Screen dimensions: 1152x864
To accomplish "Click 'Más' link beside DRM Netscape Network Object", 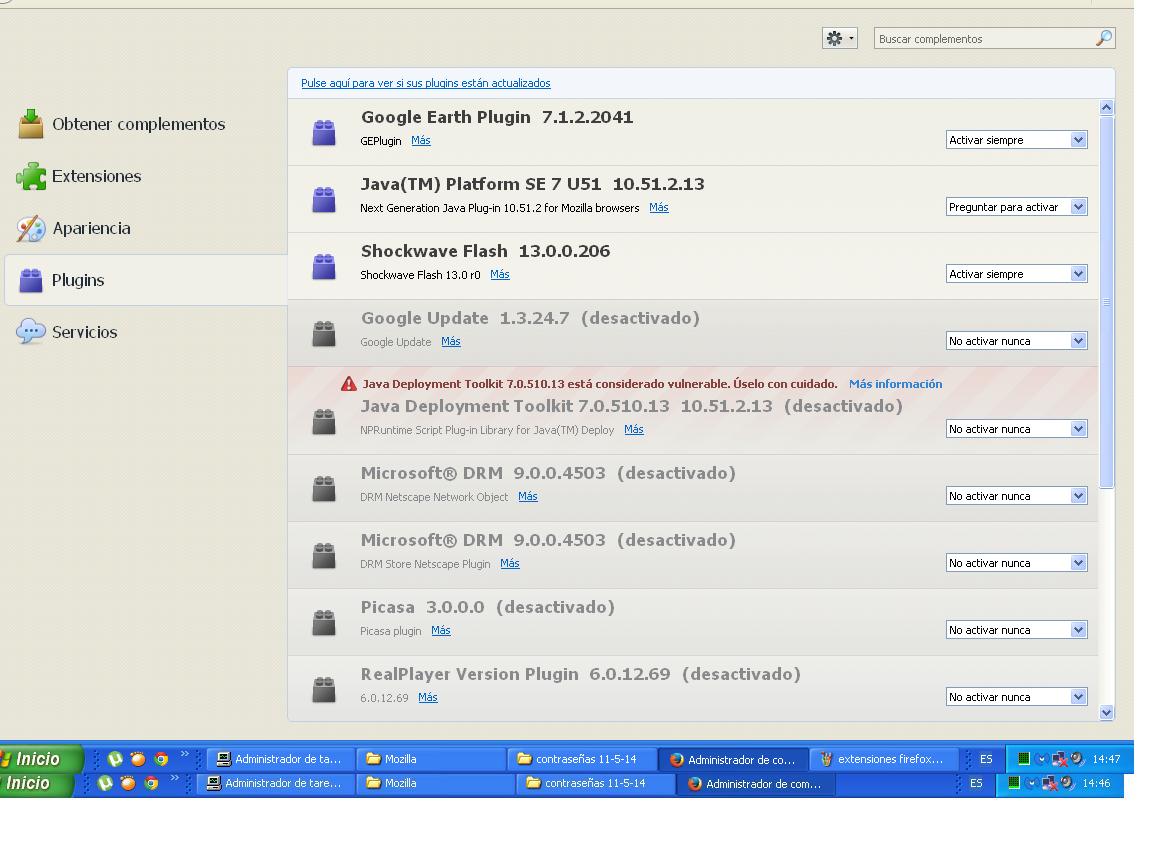I will (528, 496).
